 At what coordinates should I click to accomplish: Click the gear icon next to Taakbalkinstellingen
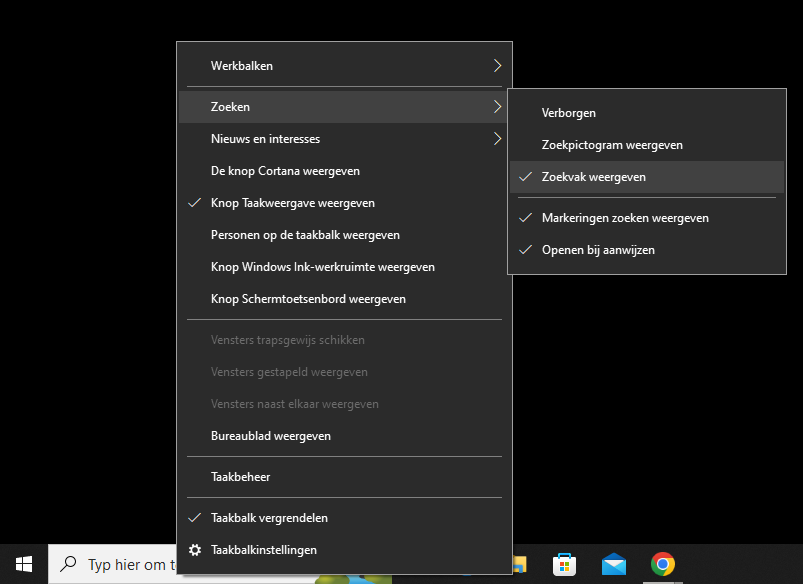[x=195, y=550]
